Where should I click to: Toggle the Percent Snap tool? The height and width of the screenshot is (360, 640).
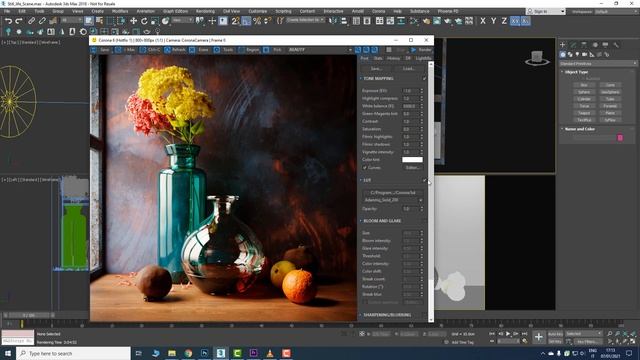(257, 21)
